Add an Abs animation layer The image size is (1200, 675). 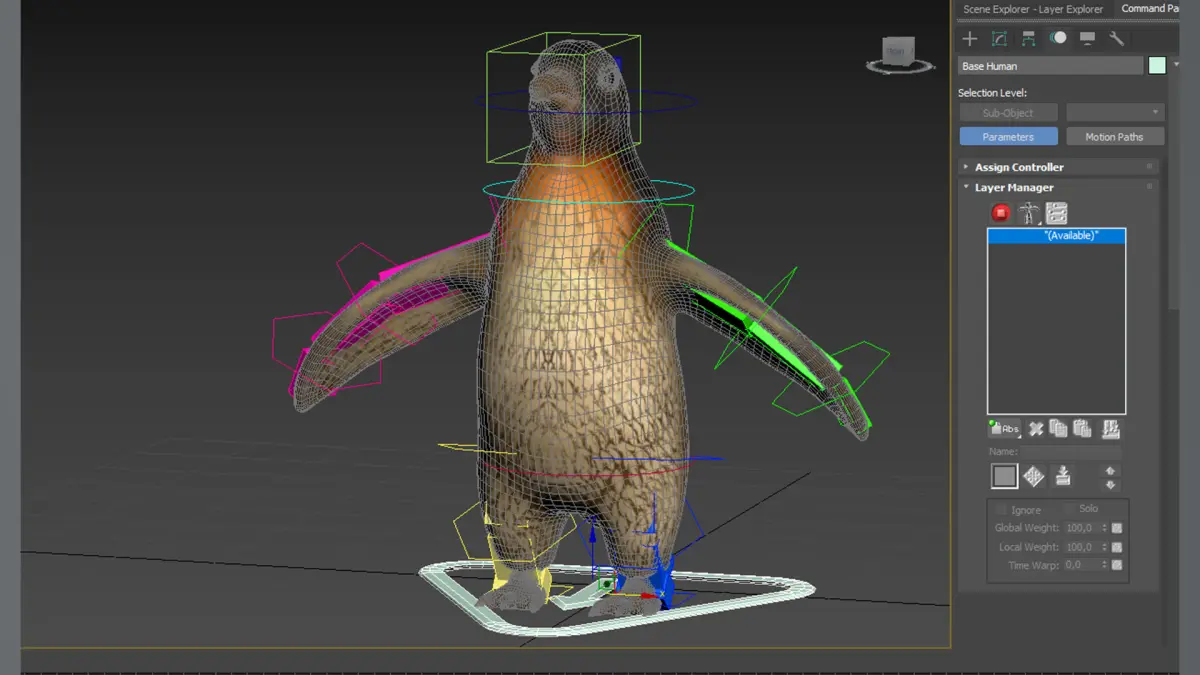coord(1004,429)
